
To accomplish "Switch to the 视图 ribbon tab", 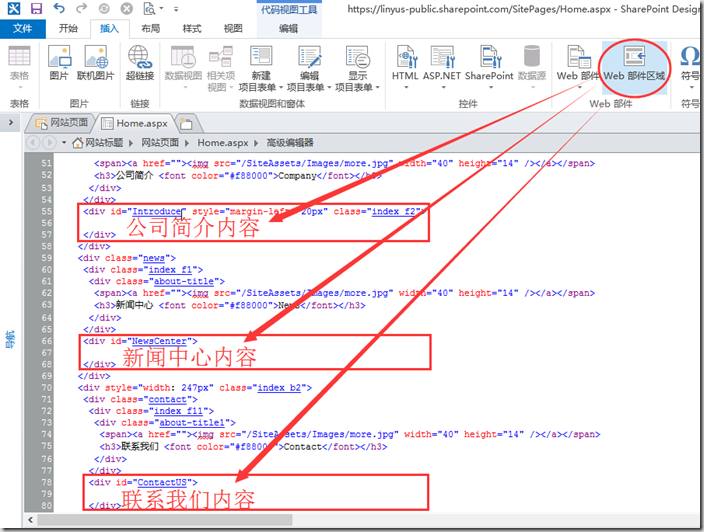I will click(x=233, y=29).
